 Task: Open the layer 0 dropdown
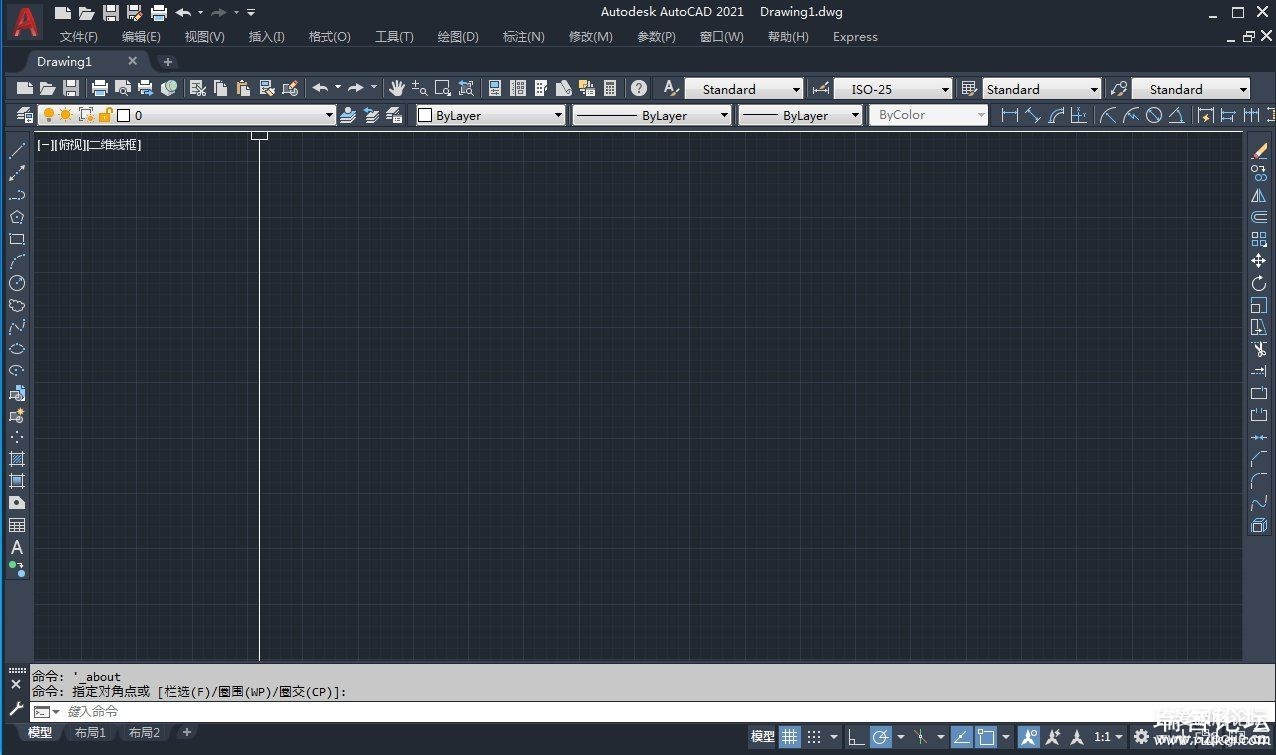click(x=330, y=115)
